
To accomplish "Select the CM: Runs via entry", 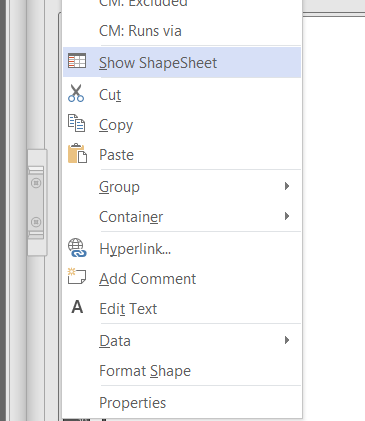I will pos(182,31).
